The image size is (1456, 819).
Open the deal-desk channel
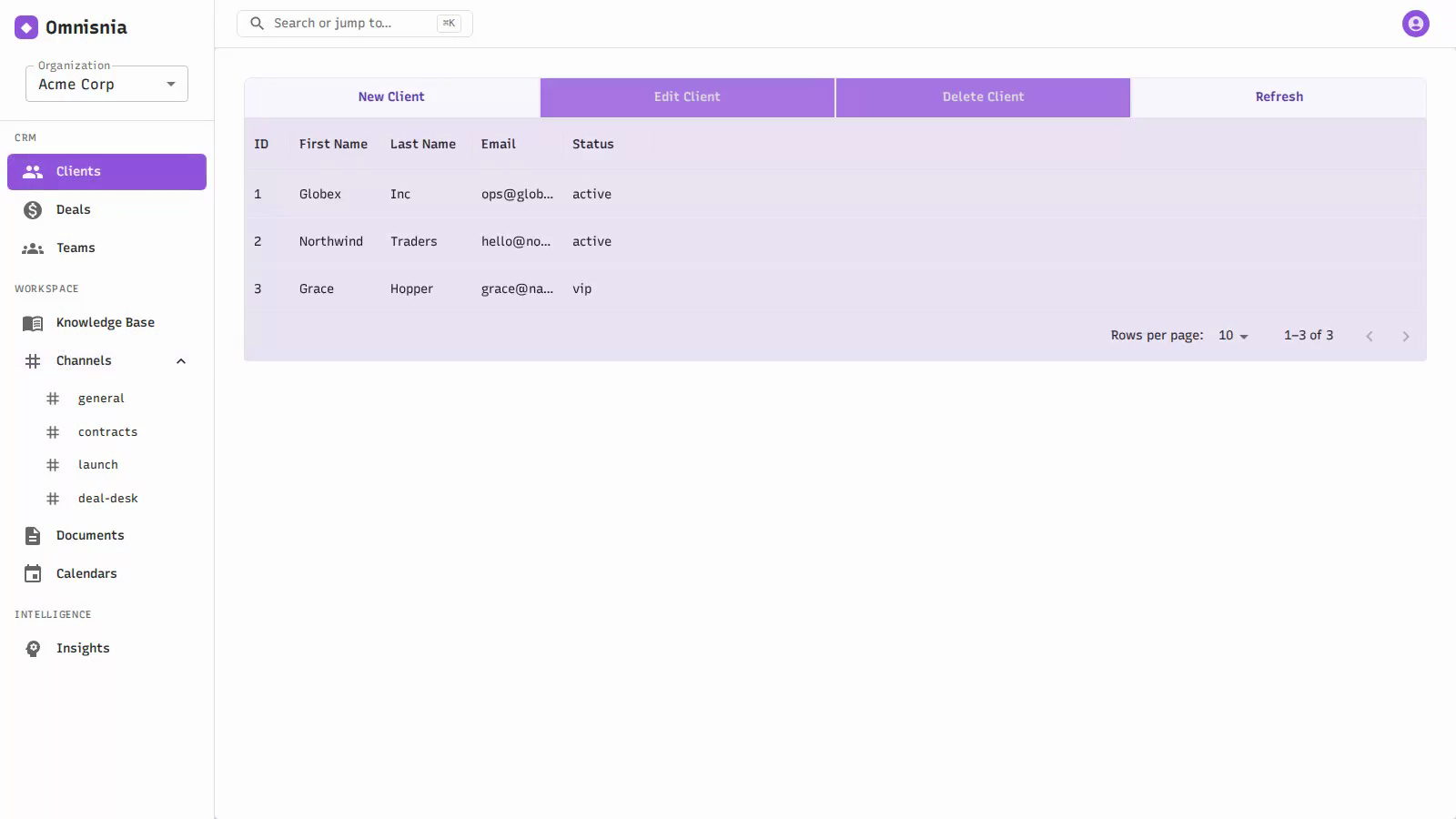pos(106,499)
